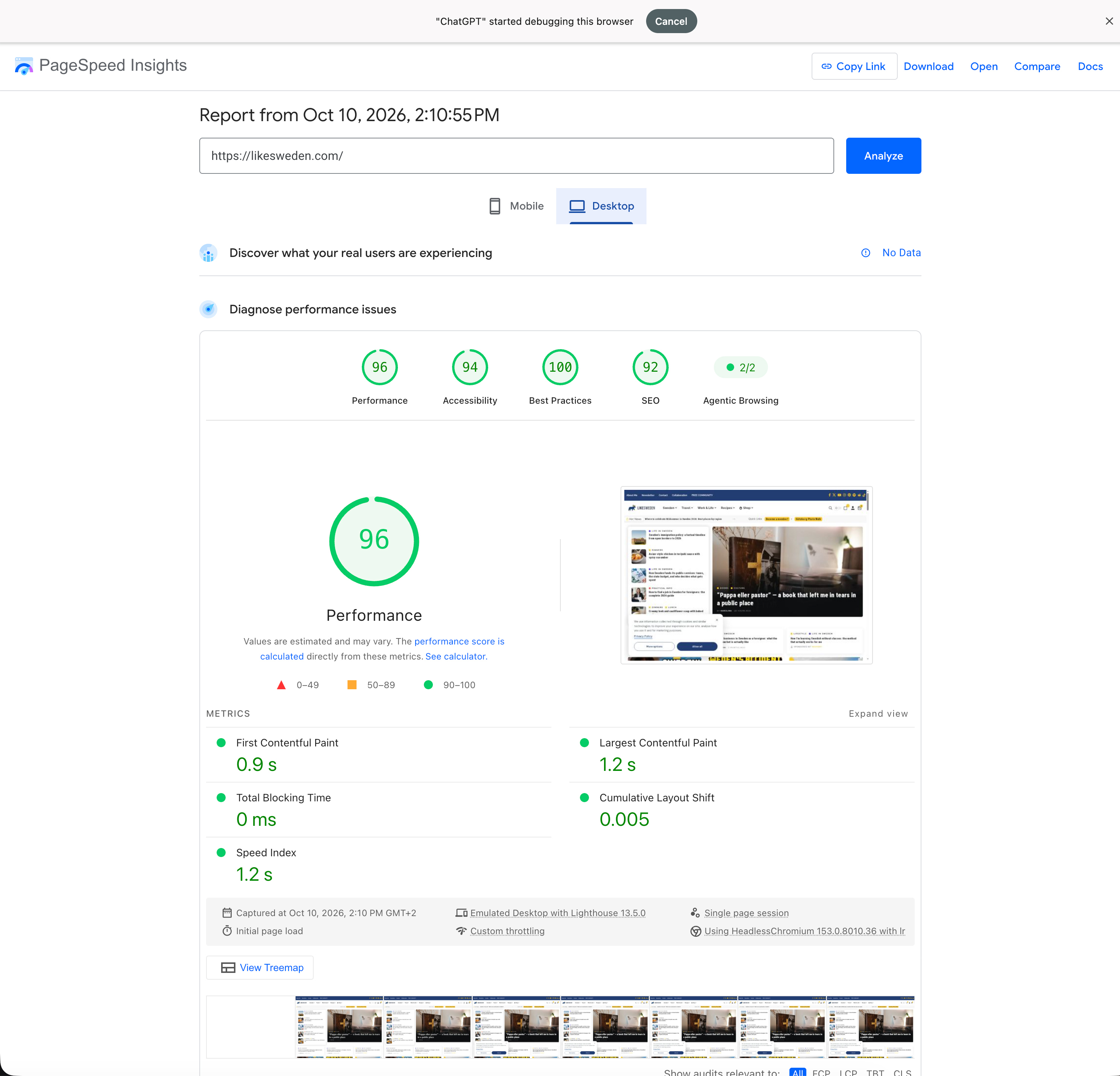Switch to the Mobile tab
Image resolution: width=1120 pixels, height=1076 pixels.
tap(517, 206)
